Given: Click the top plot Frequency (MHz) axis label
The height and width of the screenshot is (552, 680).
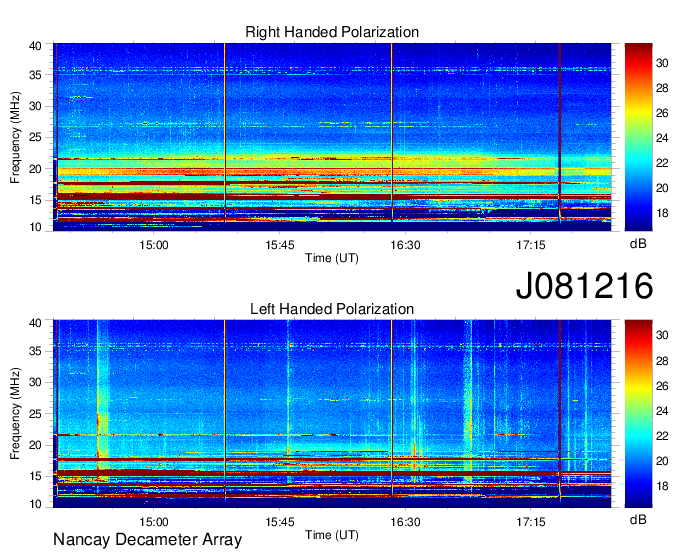Looking at the screenshot, I should tap(15, 137).
